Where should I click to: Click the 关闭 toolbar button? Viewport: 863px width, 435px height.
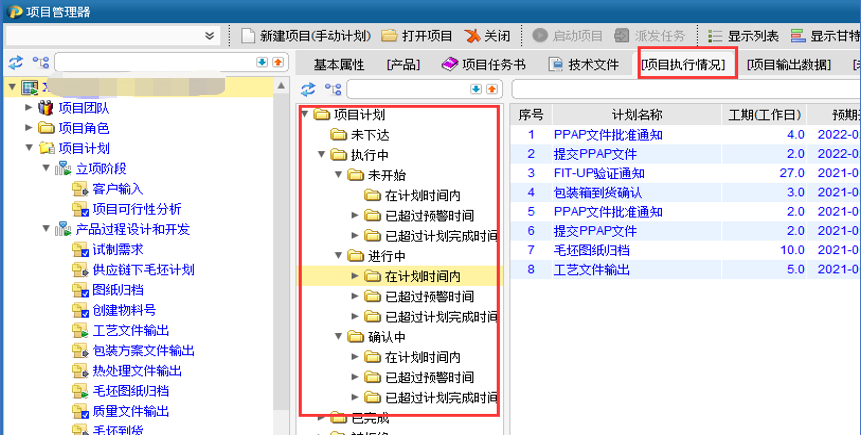(x=487, y=36)
